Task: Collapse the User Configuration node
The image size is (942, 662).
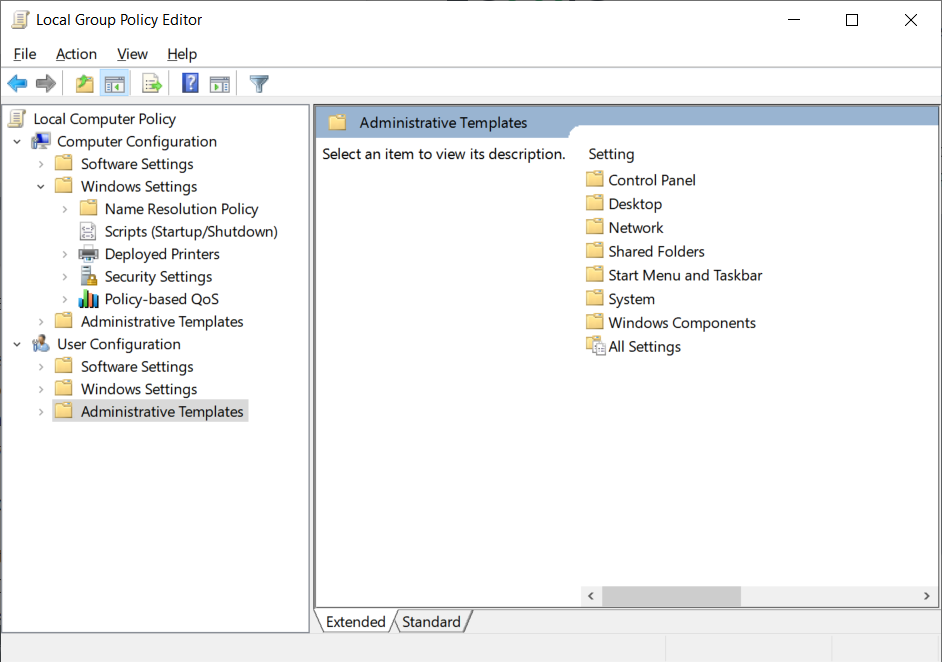Action: pos(17,344)
